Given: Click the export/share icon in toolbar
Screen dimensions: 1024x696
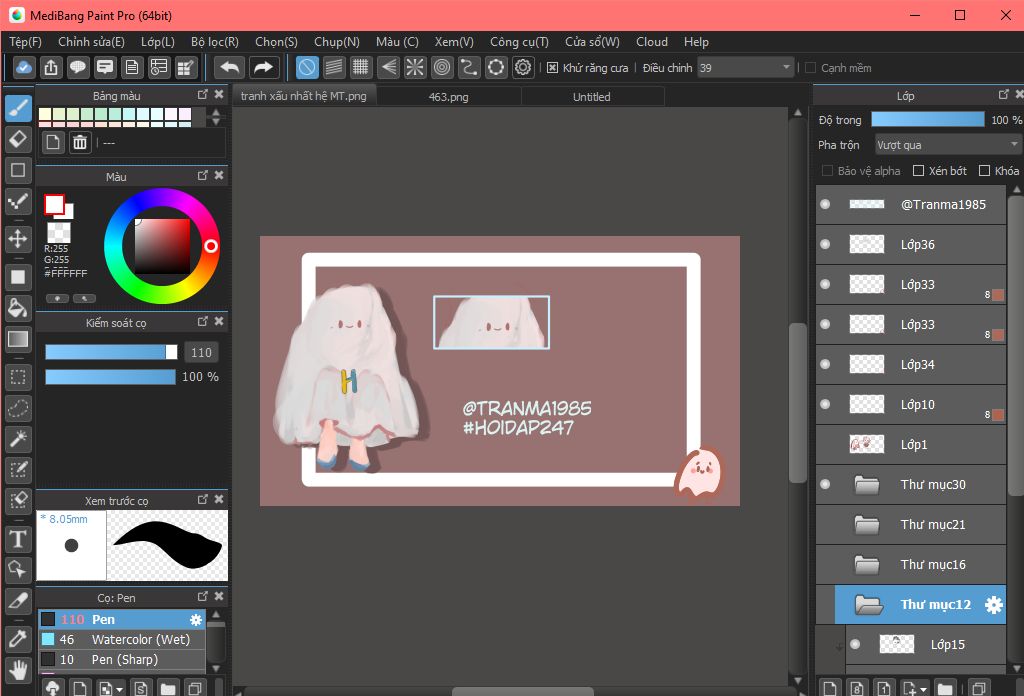Looking at the screenshot, I should click(51, 67).
